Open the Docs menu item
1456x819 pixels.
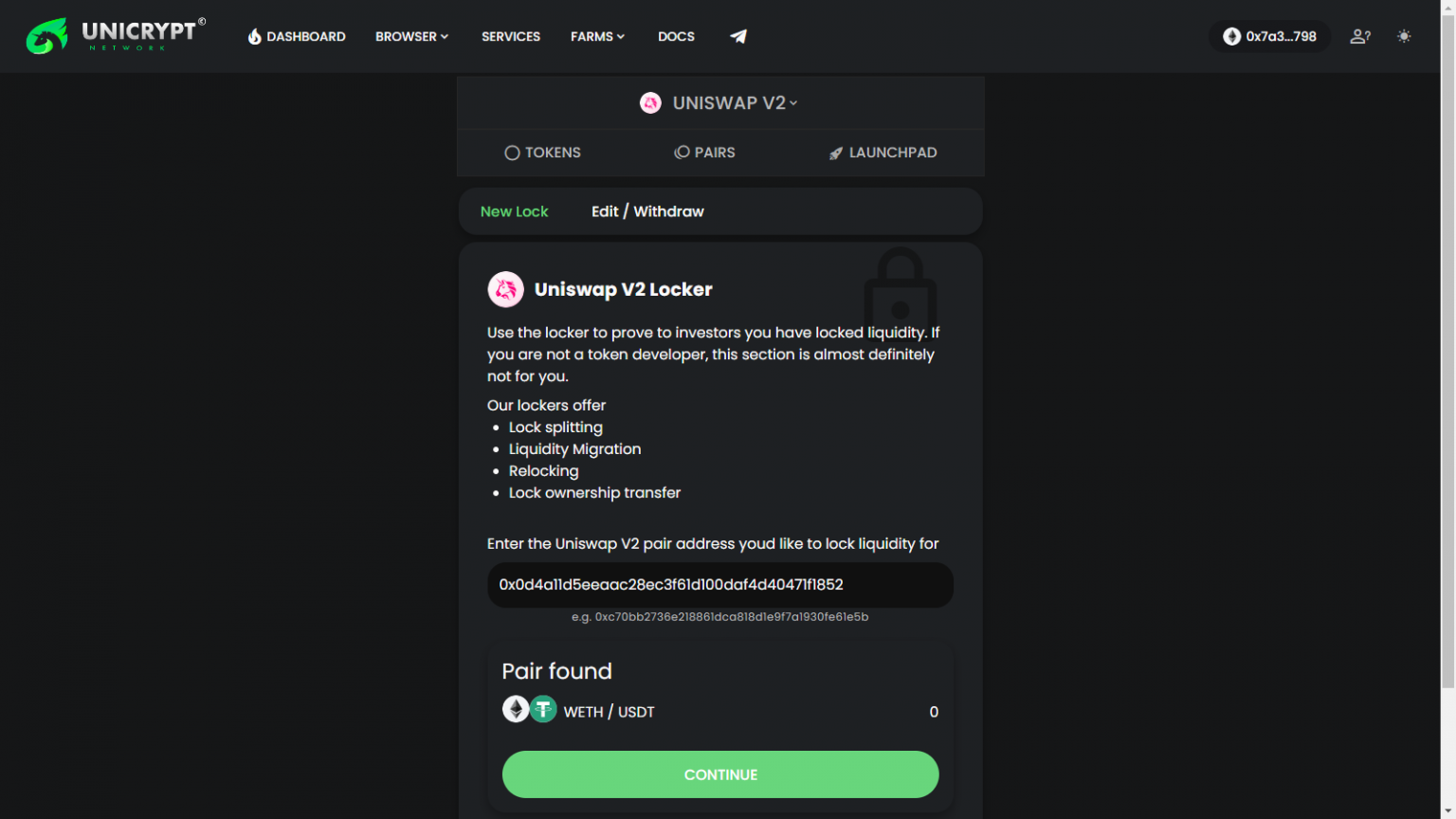tap(676, 36)
